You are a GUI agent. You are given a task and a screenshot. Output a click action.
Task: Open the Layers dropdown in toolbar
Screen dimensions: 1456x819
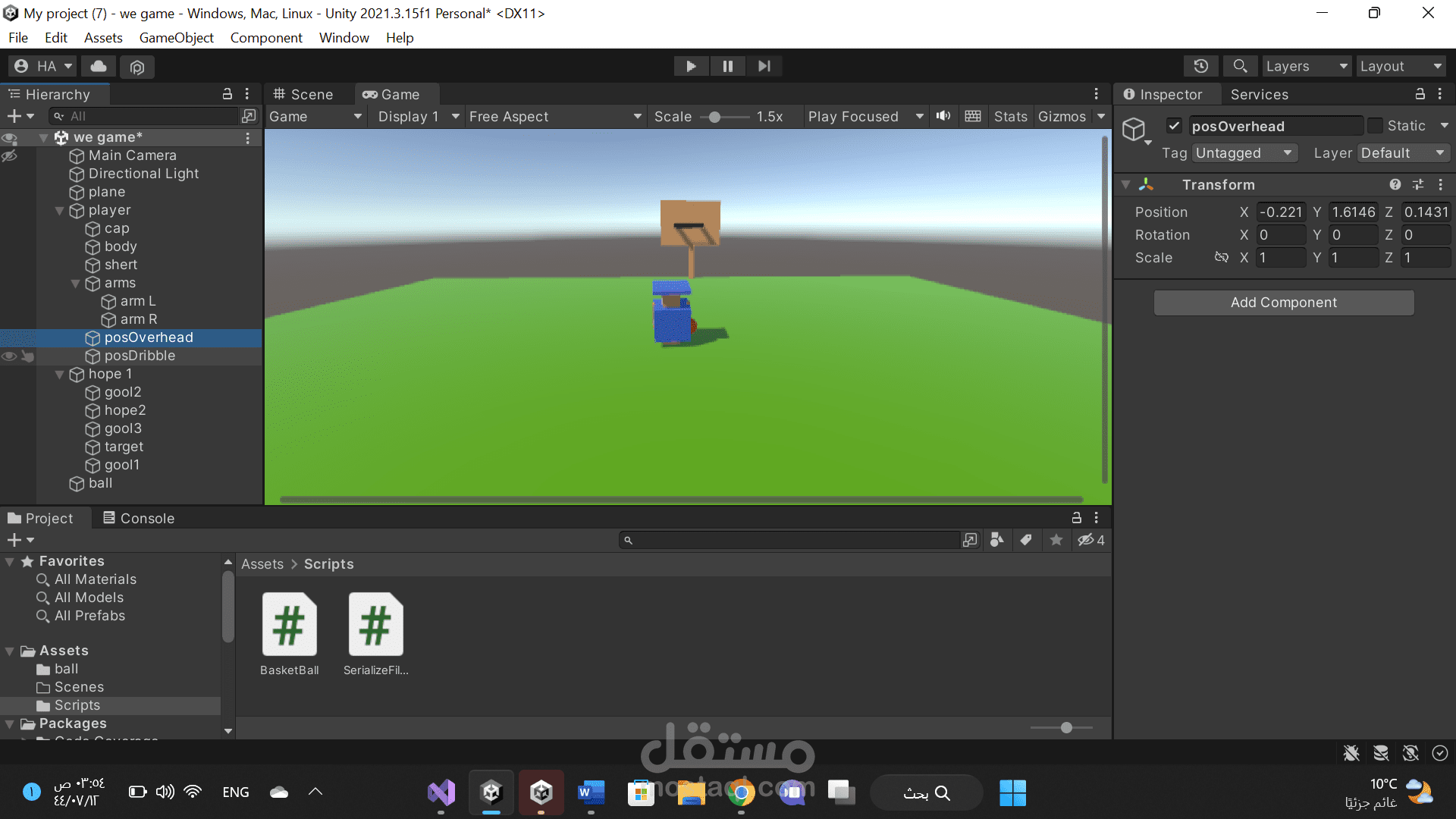[1307, 66]
